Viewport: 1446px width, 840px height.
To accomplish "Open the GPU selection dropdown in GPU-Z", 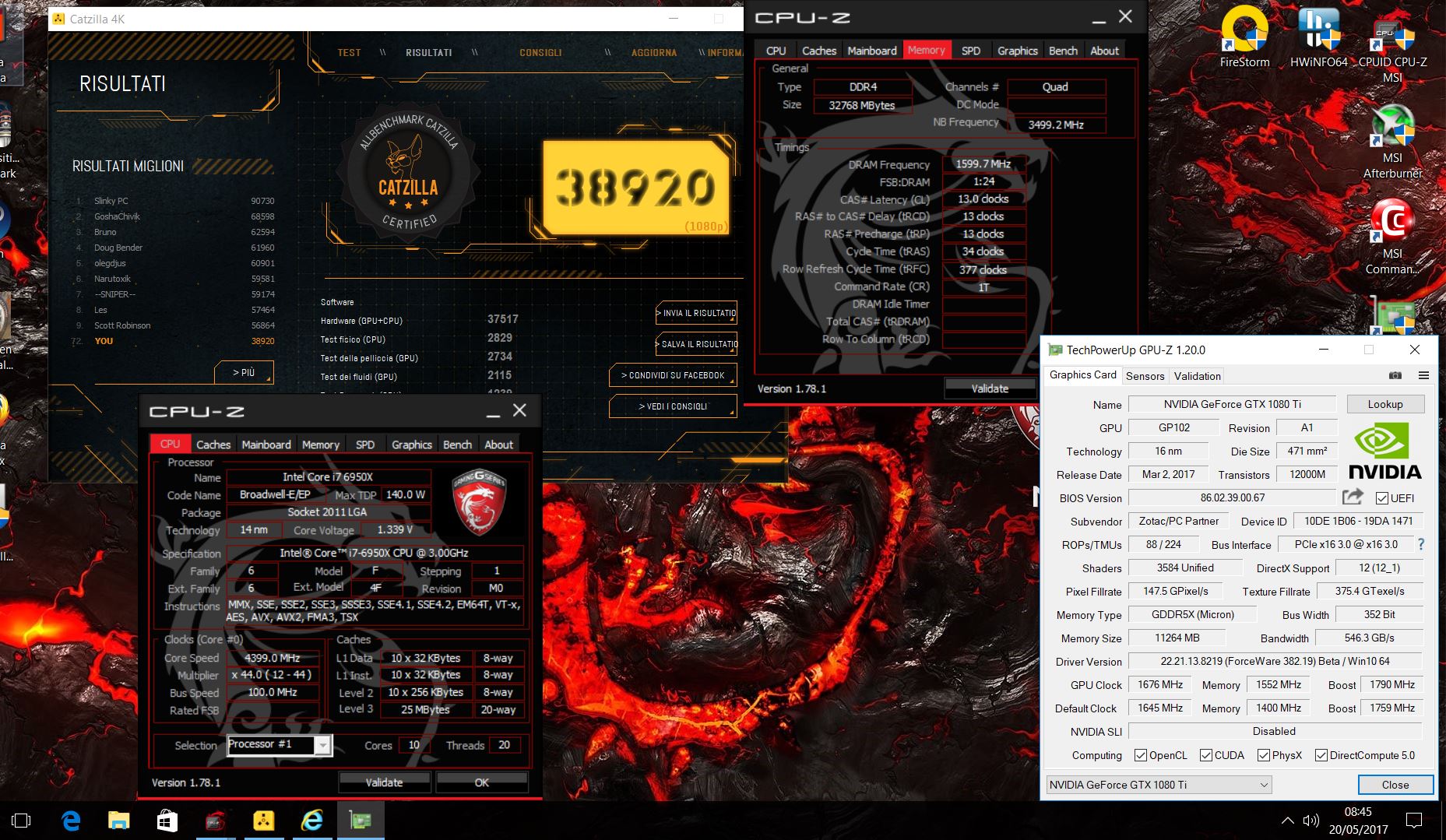I will coord(1159,785).
